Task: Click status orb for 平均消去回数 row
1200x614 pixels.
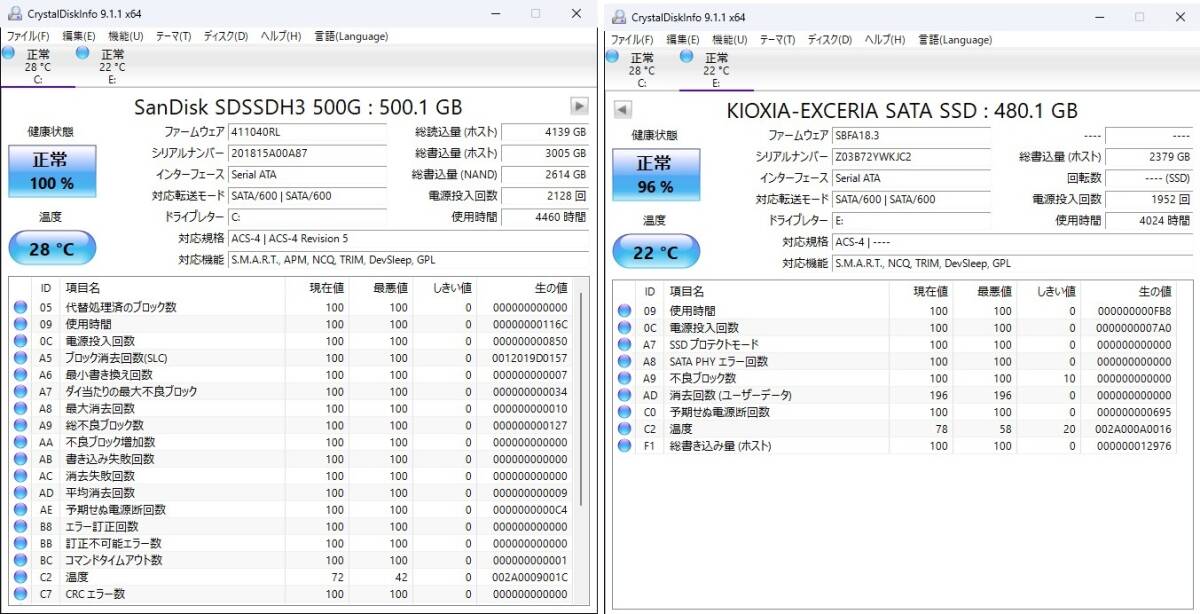Action: (x=20, y=492)
